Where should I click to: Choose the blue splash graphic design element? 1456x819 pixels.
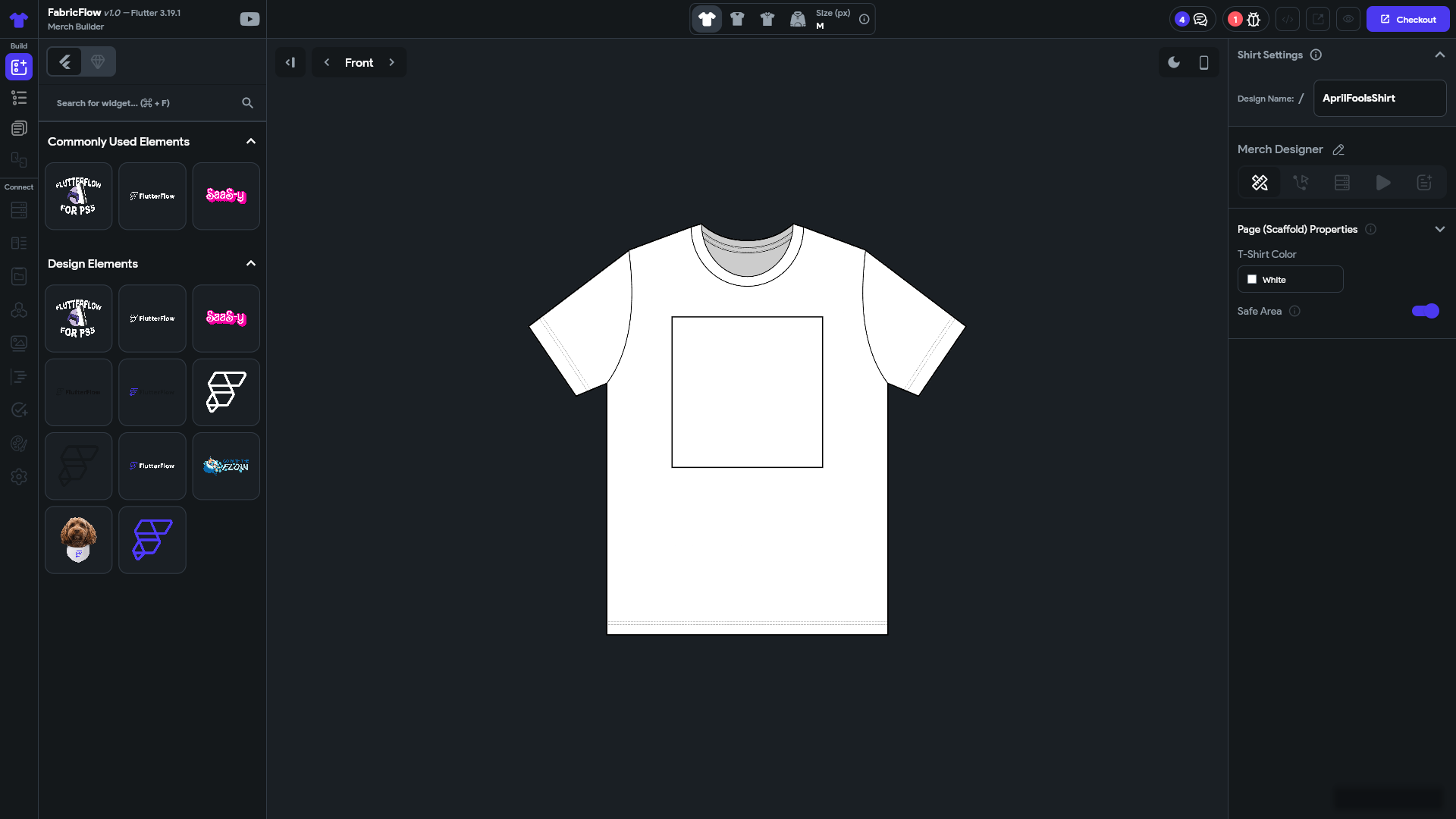(226, 466)
